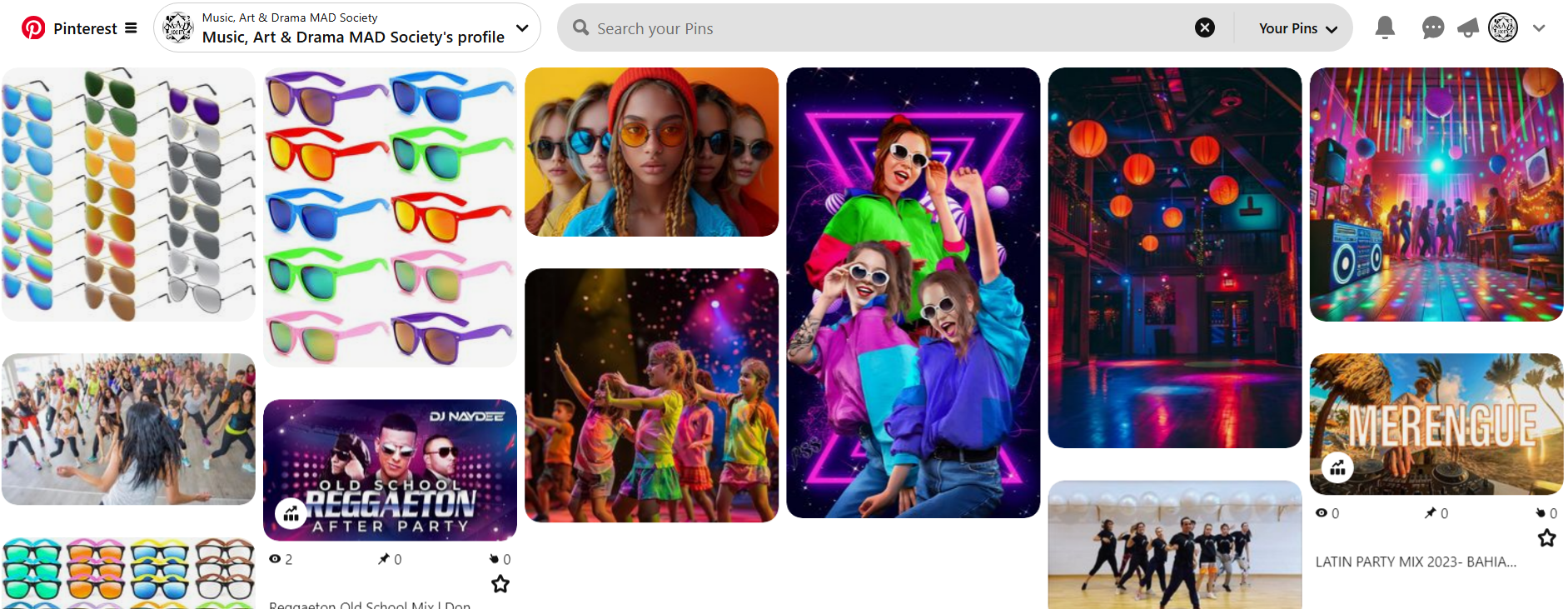The image size is (1568, 609).
Task: Open the LATIN PARTY MIX 2023- BAHIA title
Action: click(x=1416, y=562)
